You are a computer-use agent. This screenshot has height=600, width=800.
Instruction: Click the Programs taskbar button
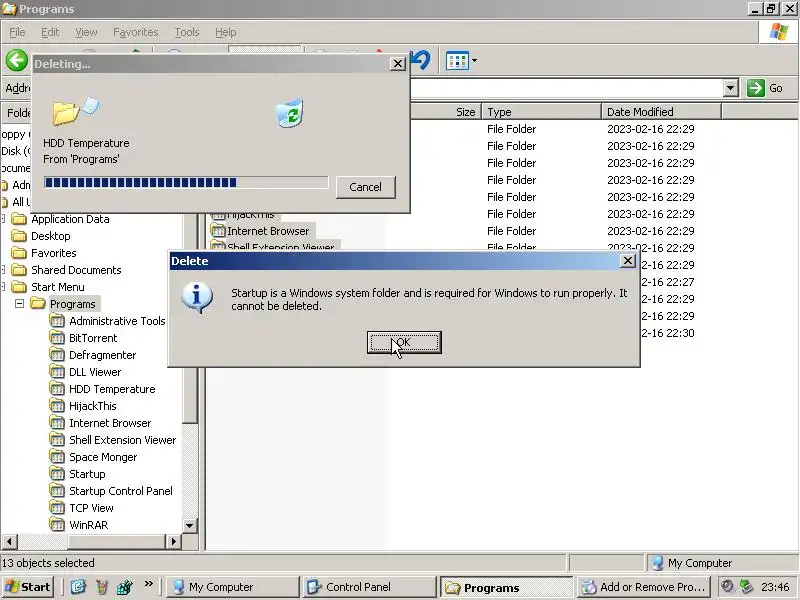[507, 587]
